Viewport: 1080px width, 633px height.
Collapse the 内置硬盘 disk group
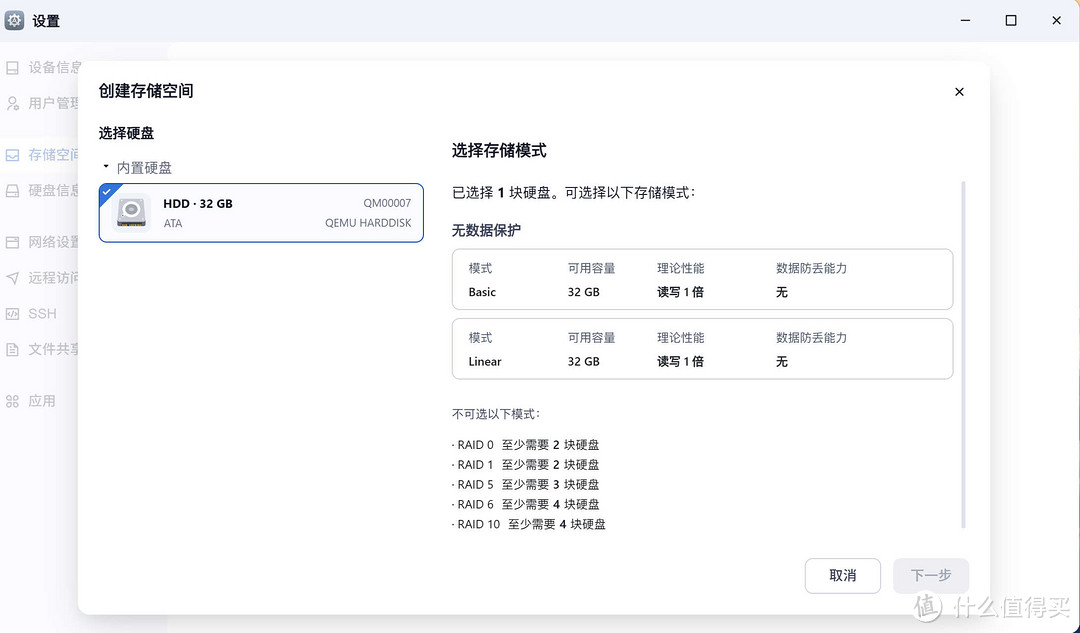coord(104,167)
